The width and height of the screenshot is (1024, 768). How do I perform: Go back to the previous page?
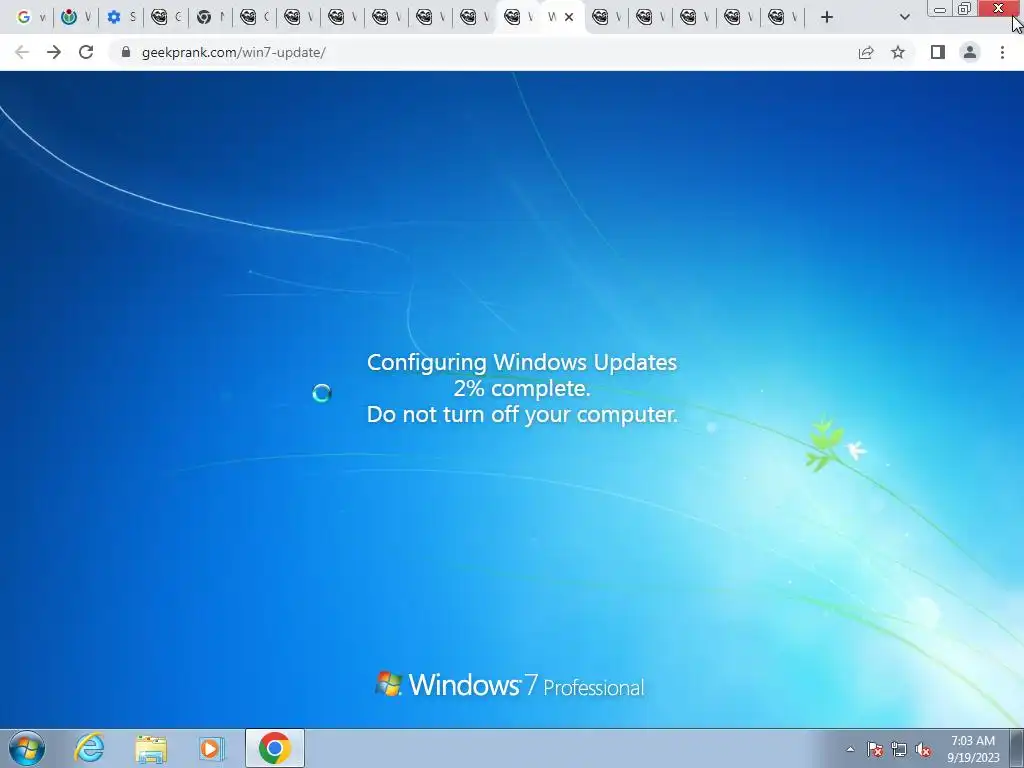(x=22, y=52)
